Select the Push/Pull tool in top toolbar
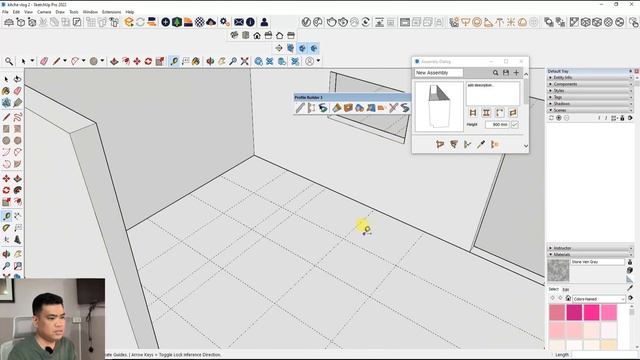 [x=114, y=61]
